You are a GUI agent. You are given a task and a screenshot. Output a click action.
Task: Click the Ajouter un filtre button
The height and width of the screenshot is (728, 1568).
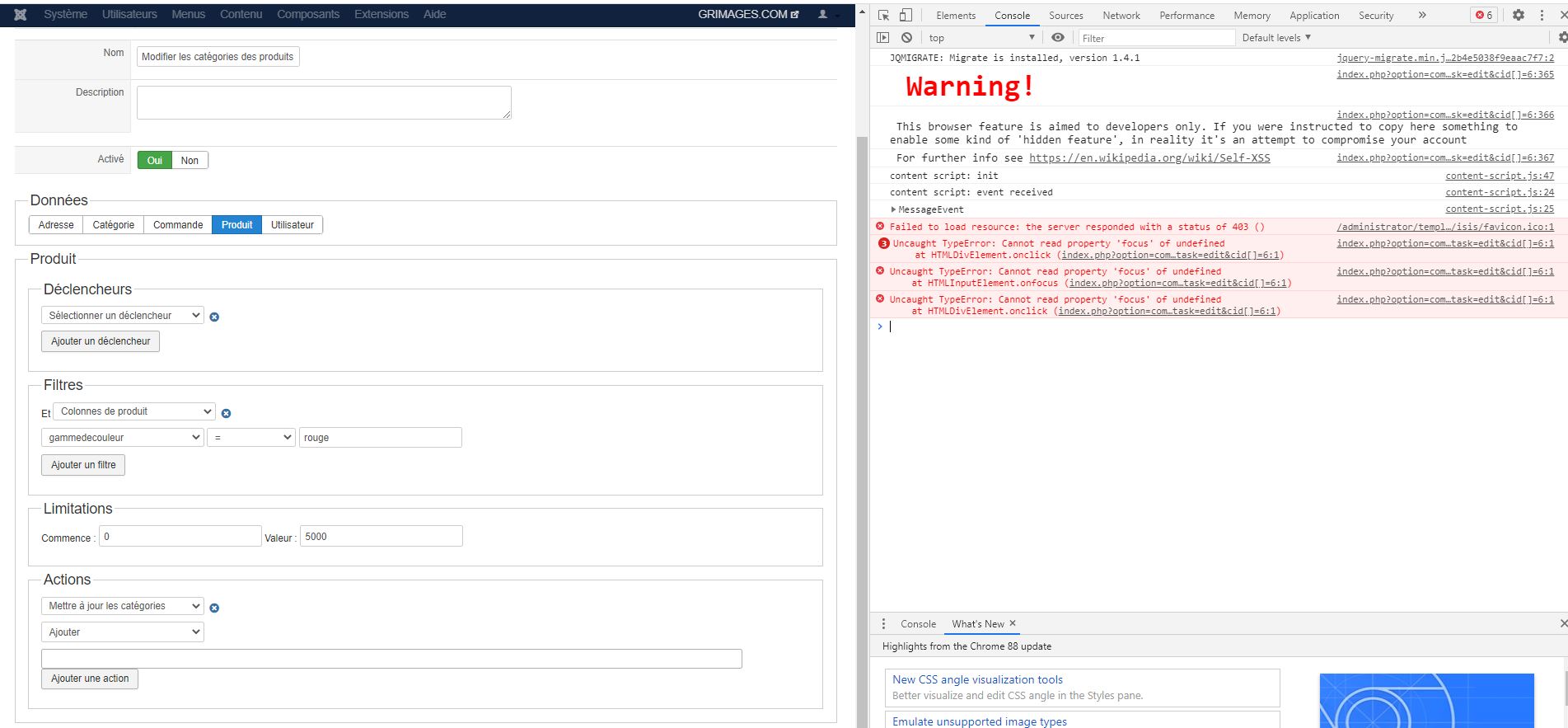(x=83, y=465)
